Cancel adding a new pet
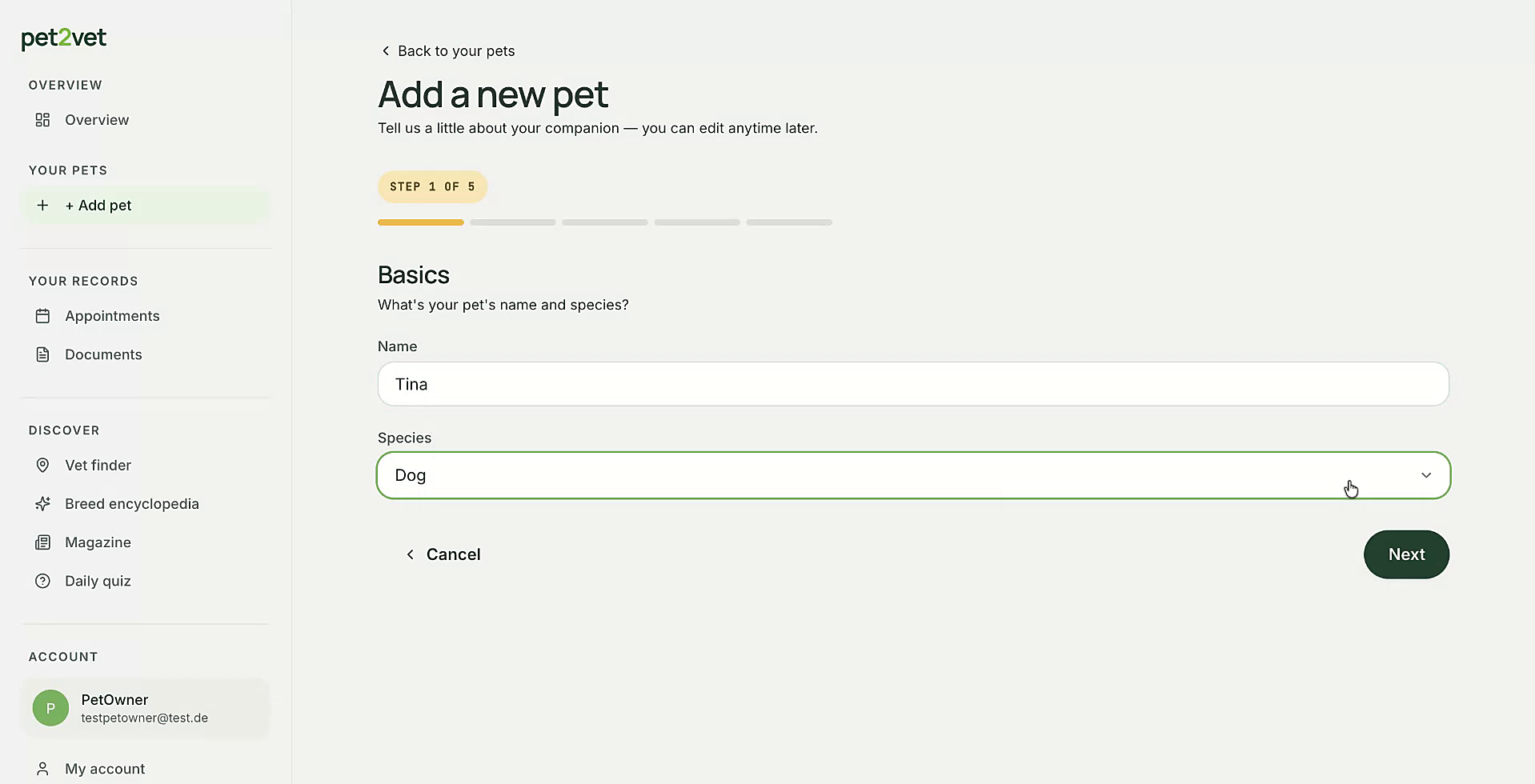The width and height of the screenshot is (1535, 784). (x=443, y=554)
